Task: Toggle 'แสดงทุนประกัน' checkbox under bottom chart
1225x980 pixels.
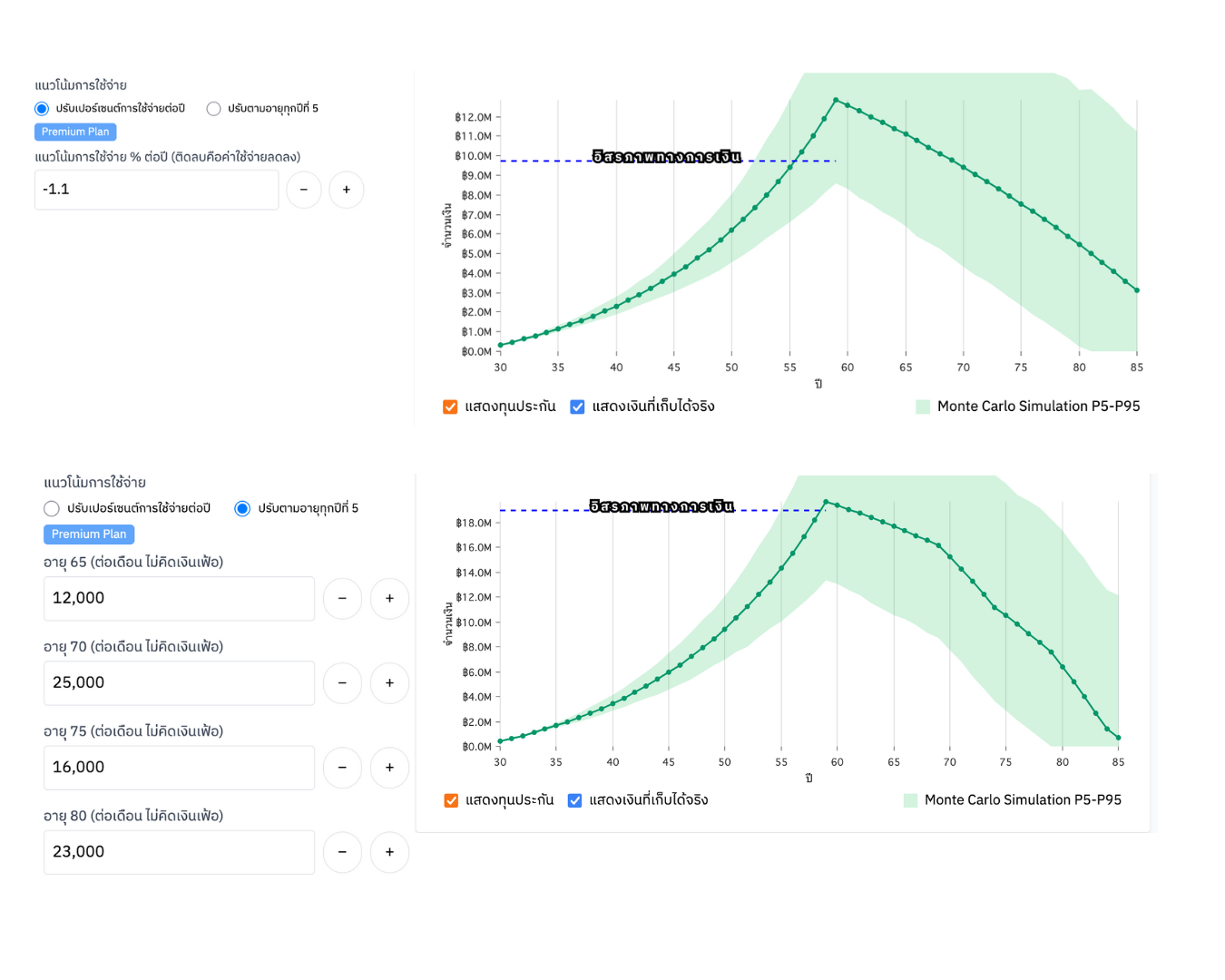Action: pyautogui.click(x=451, y=800)
